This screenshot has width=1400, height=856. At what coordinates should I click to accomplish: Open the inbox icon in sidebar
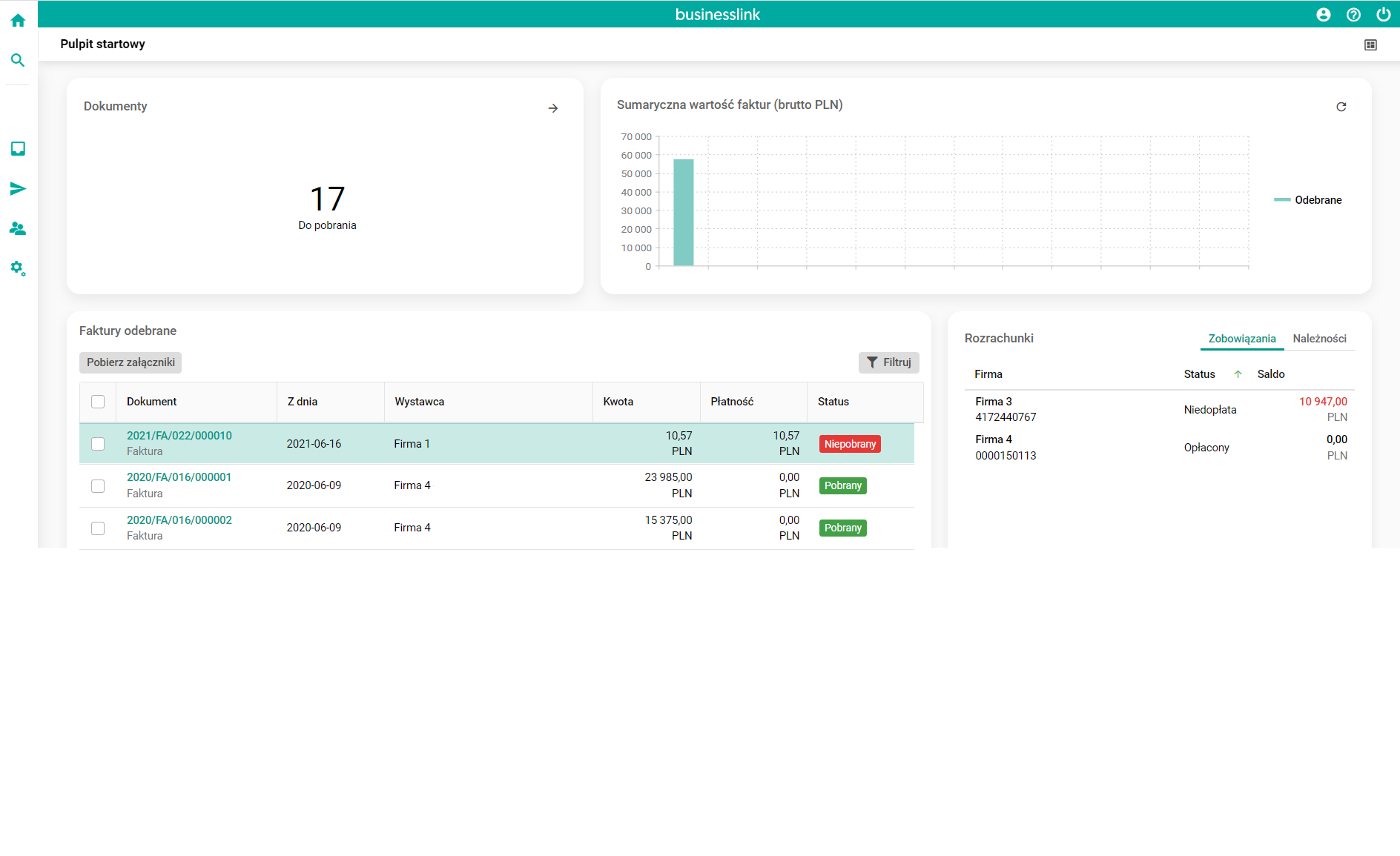[18, 149]
